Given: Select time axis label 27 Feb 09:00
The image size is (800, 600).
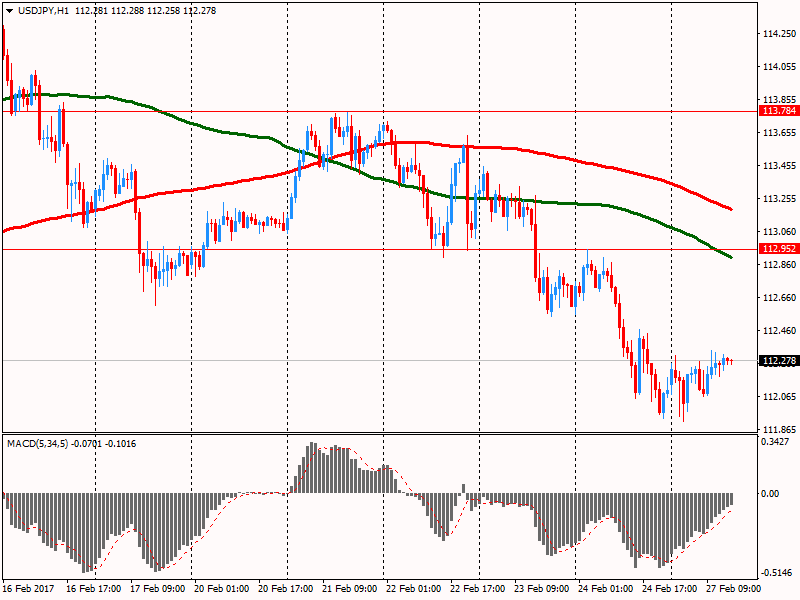Looking at the screenshot, I should pos(734,588).
